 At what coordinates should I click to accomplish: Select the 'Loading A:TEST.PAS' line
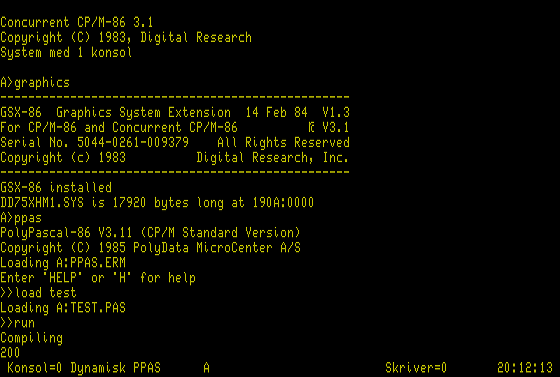pos(63,308)
